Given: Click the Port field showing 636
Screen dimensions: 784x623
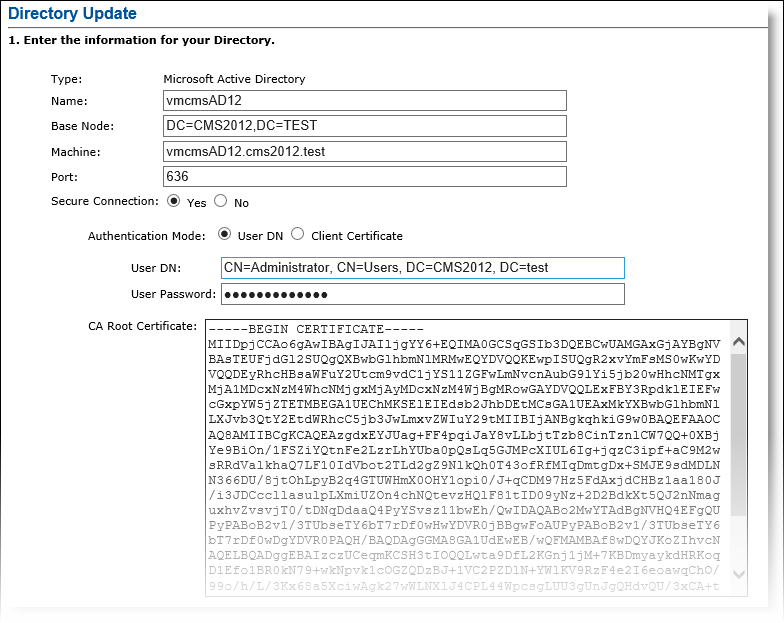Looking at the screenshot, I should (364, 177).
